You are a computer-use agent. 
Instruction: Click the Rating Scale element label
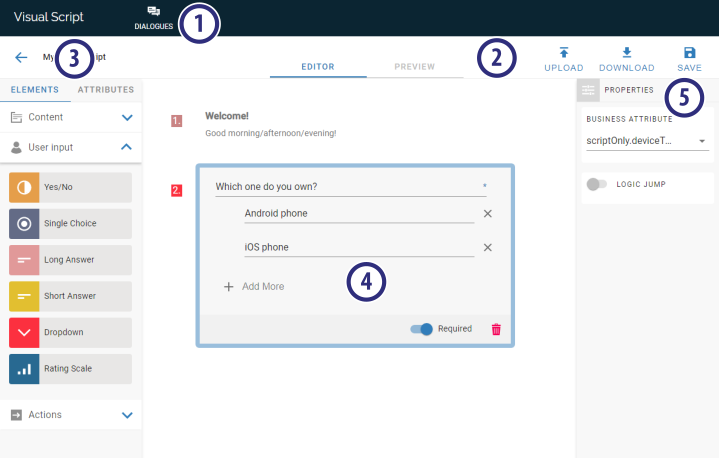(x=68, y=369)
